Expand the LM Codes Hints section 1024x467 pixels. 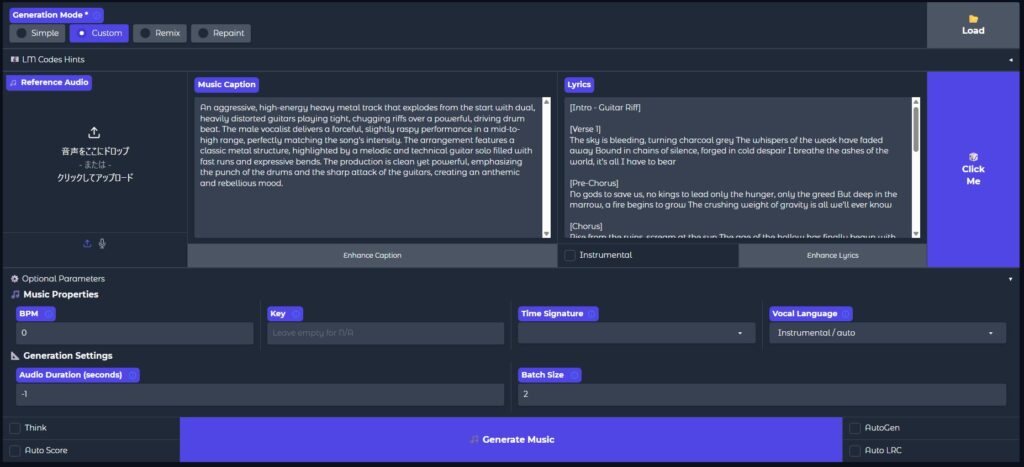click(1010, 60)
